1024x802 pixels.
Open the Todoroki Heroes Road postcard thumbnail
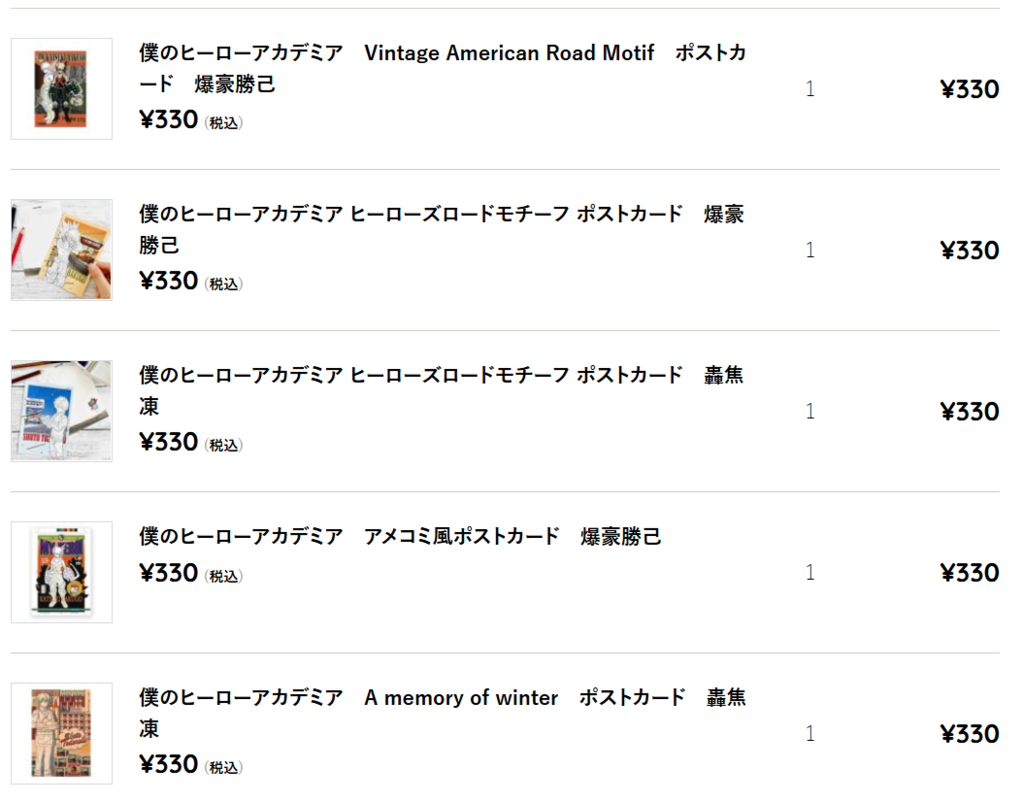61,411
